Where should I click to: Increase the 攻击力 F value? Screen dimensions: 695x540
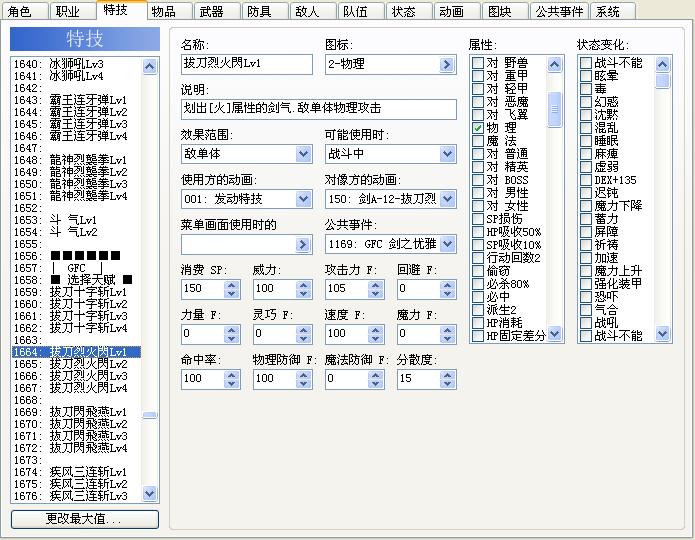(375, 285)
